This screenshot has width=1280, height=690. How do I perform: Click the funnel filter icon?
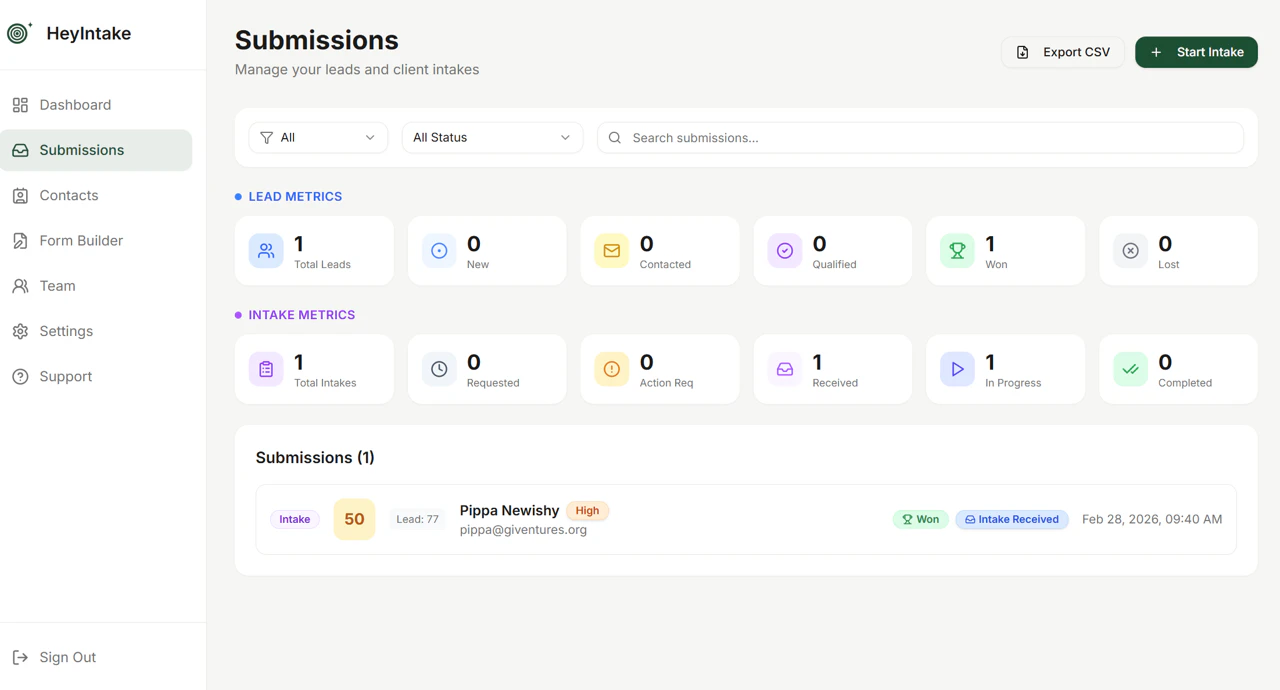pos(266,138)
